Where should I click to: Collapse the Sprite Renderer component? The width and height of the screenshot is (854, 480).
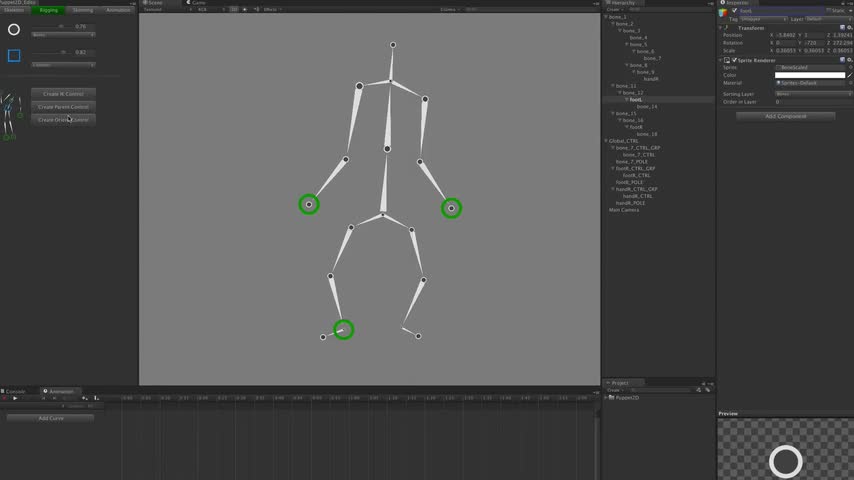[721, 60]
